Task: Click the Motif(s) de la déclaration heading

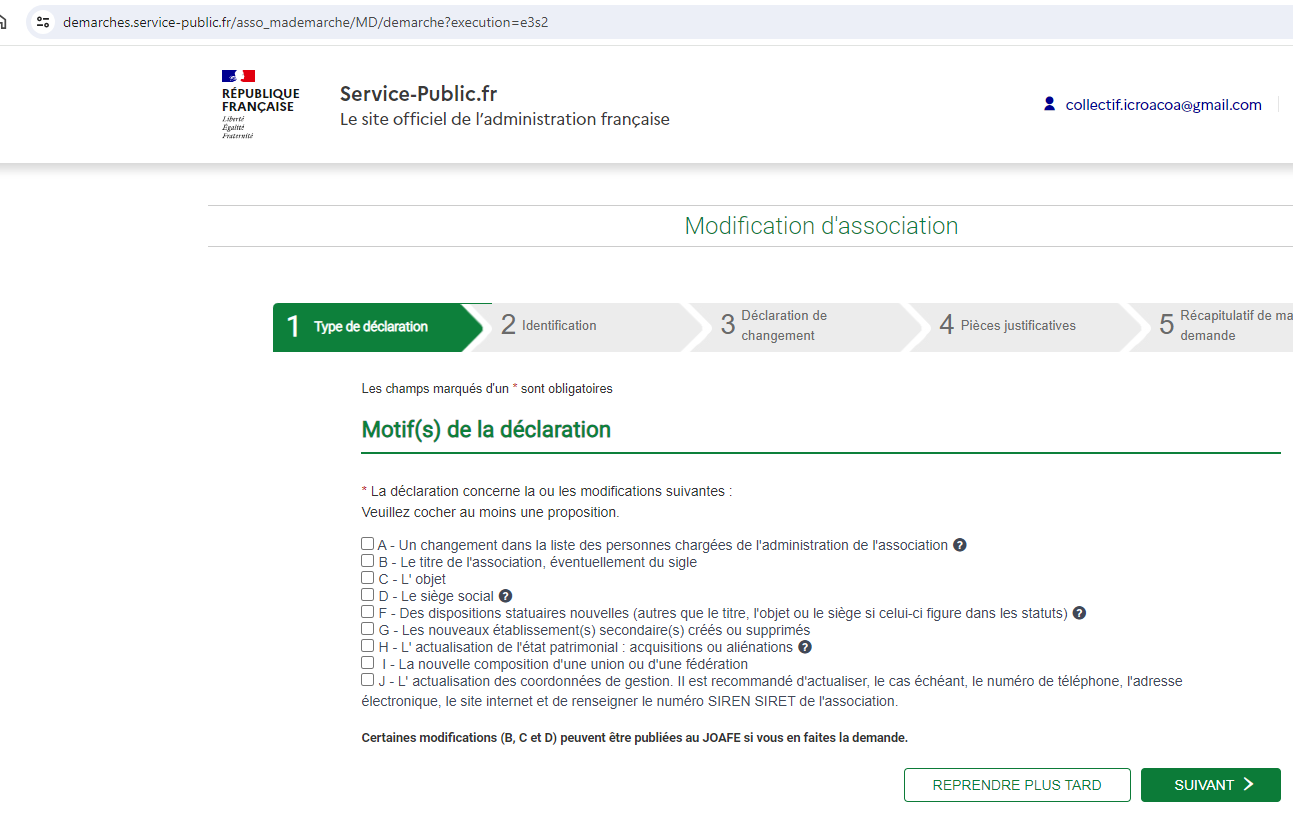Action: coord(486,430)
